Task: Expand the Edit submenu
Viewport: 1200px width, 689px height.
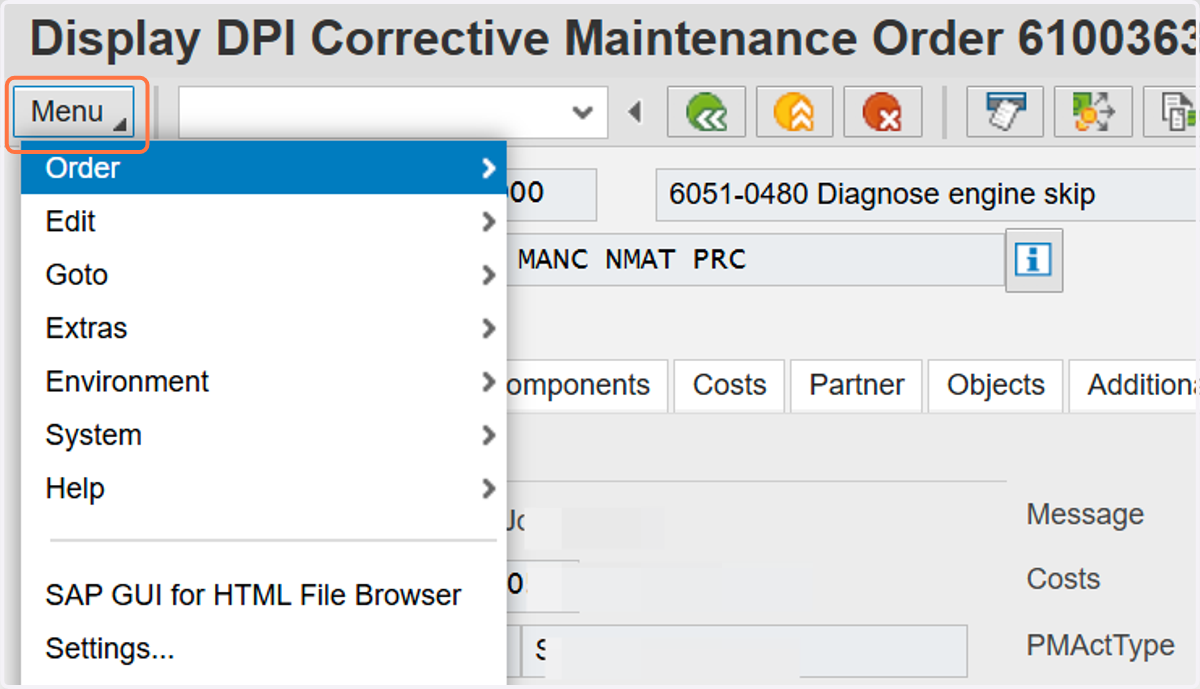Action: click(x=264, y=221)
